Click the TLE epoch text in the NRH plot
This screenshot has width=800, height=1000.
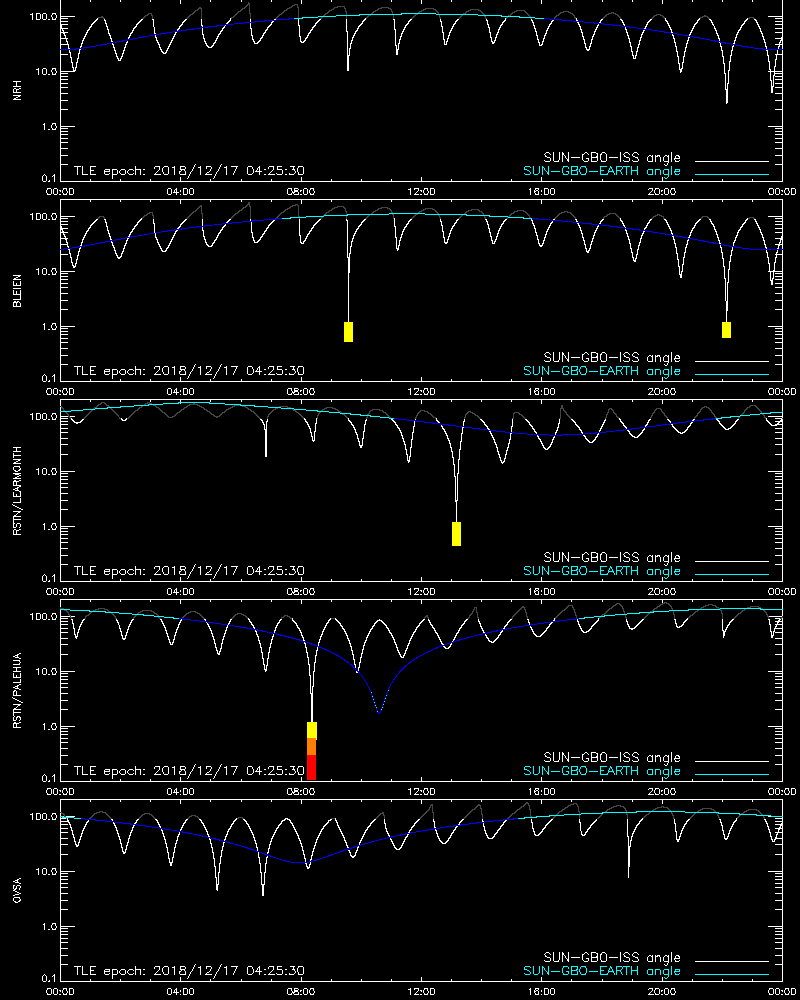point(189,171)
